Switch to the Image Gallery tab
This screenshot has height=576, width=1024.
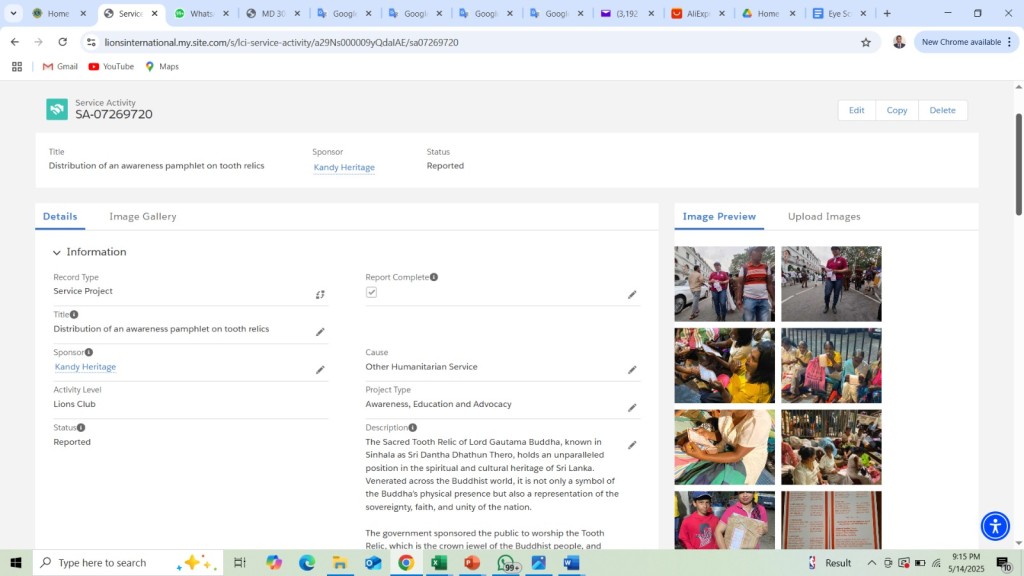point(143,216)
